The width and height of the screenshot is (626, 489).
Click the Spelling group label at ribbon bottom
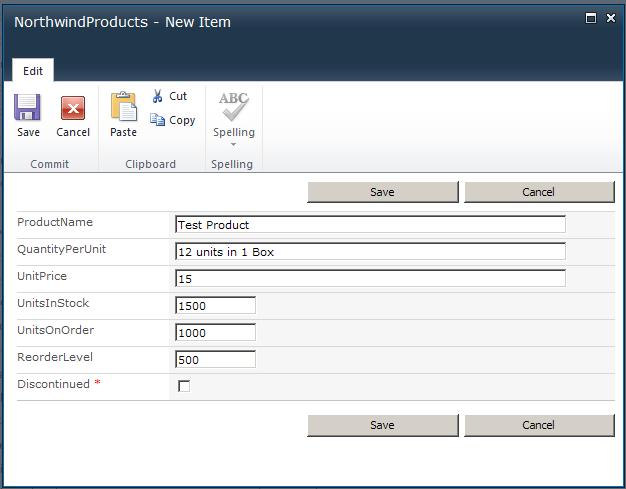click(232, 164)
